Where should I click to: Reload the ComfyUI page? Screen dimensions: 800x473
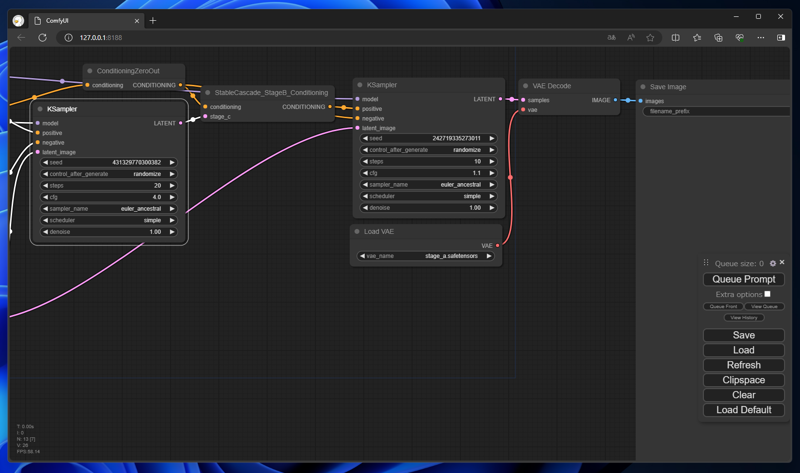[x=42, y=37]
